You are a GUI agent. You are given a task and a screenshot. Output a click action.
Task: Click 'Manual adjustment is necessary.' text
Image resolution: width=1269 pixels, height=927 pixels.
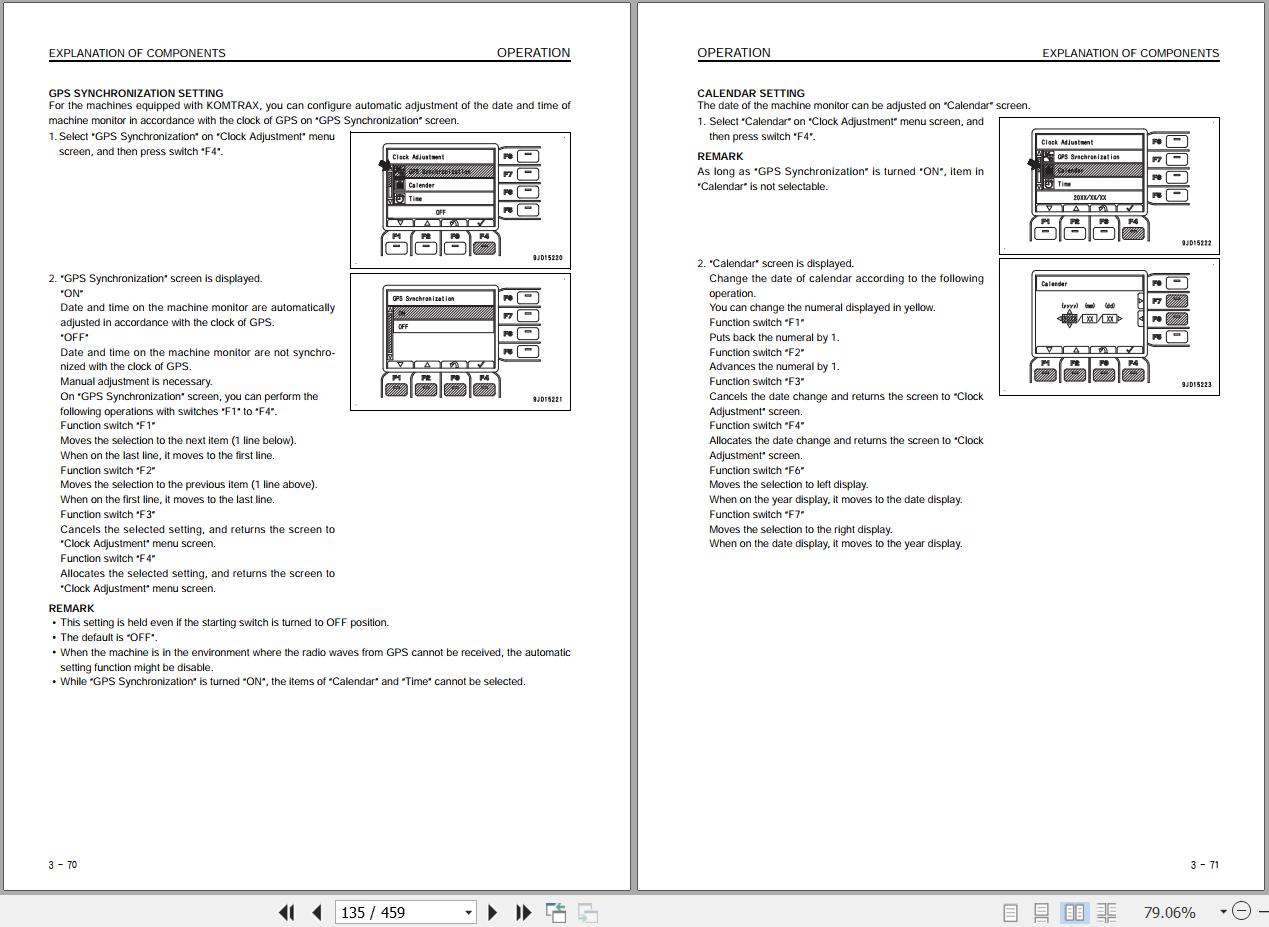136,381
